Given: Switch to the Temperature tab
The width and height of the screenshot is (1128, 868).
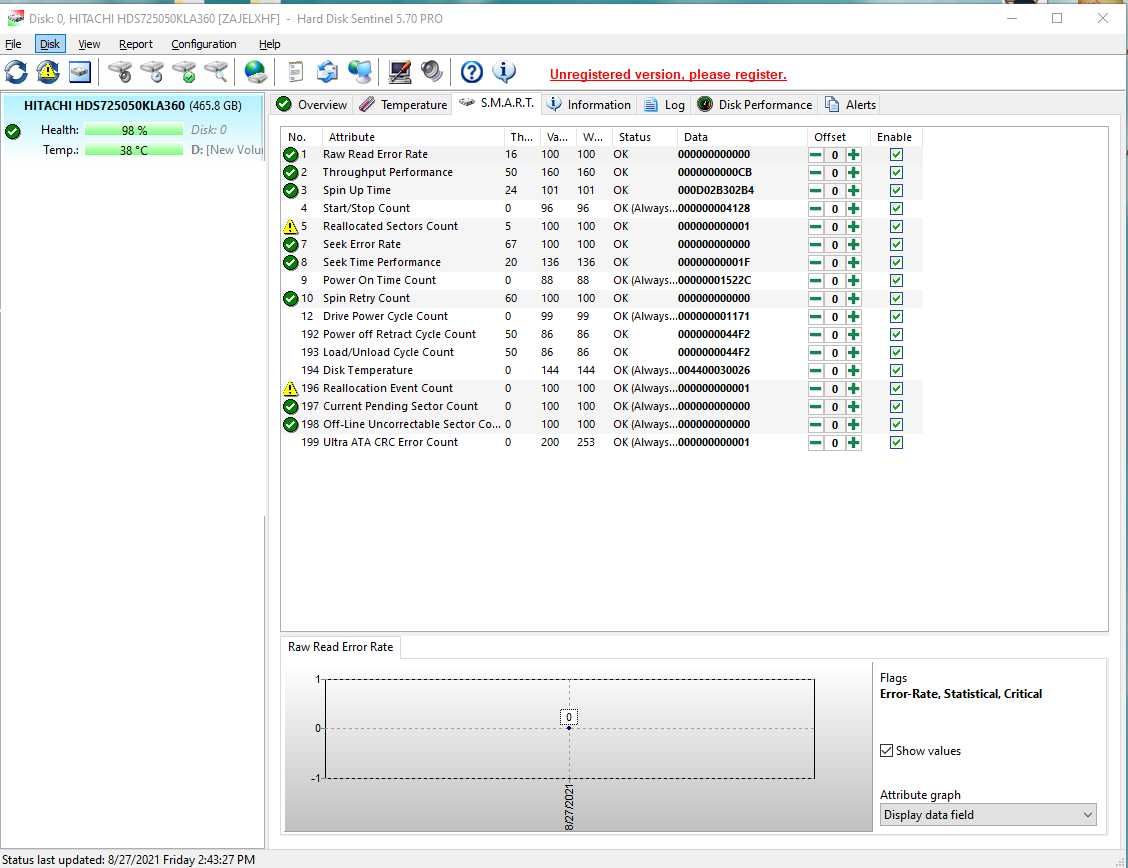Looking at the screenshot, I should (403, 104).
